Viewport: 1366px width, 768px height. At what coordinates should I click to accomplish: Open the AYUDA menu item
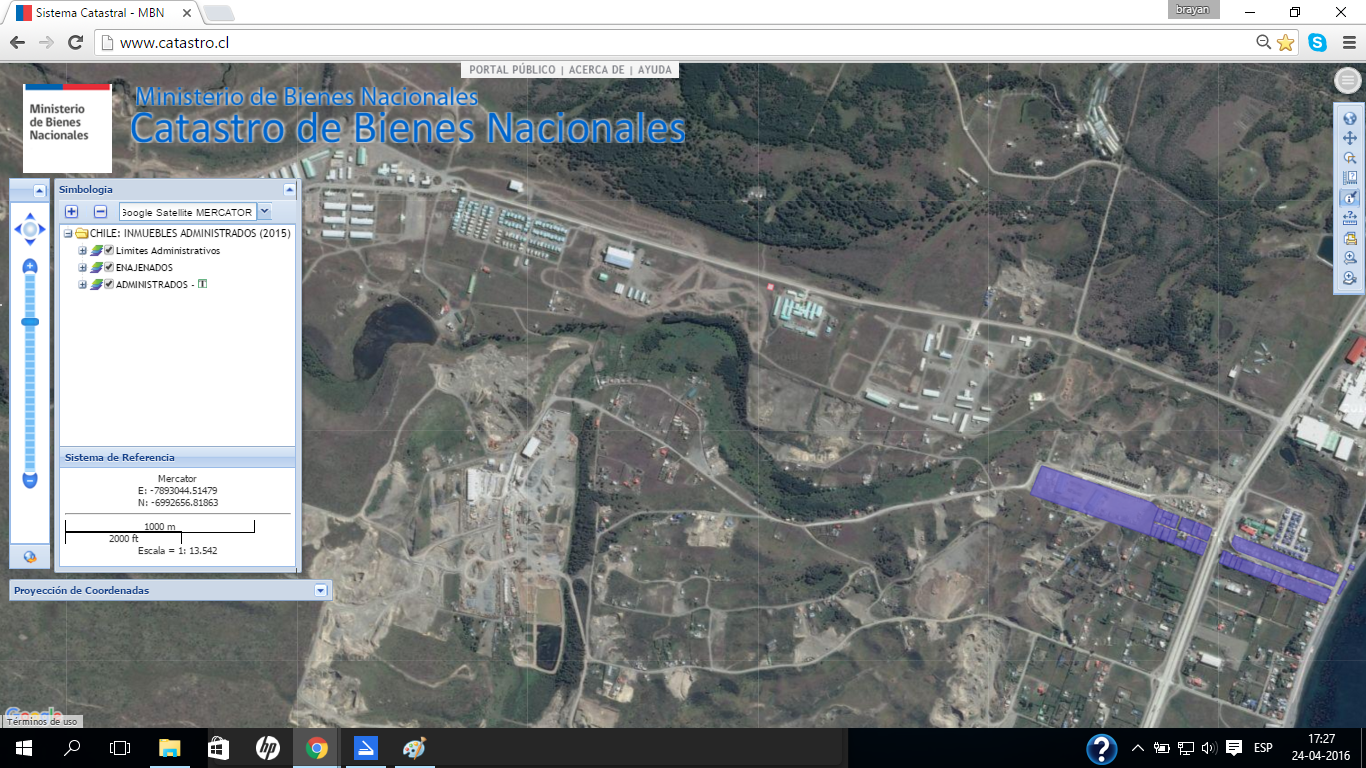click(x=655, y=70)
